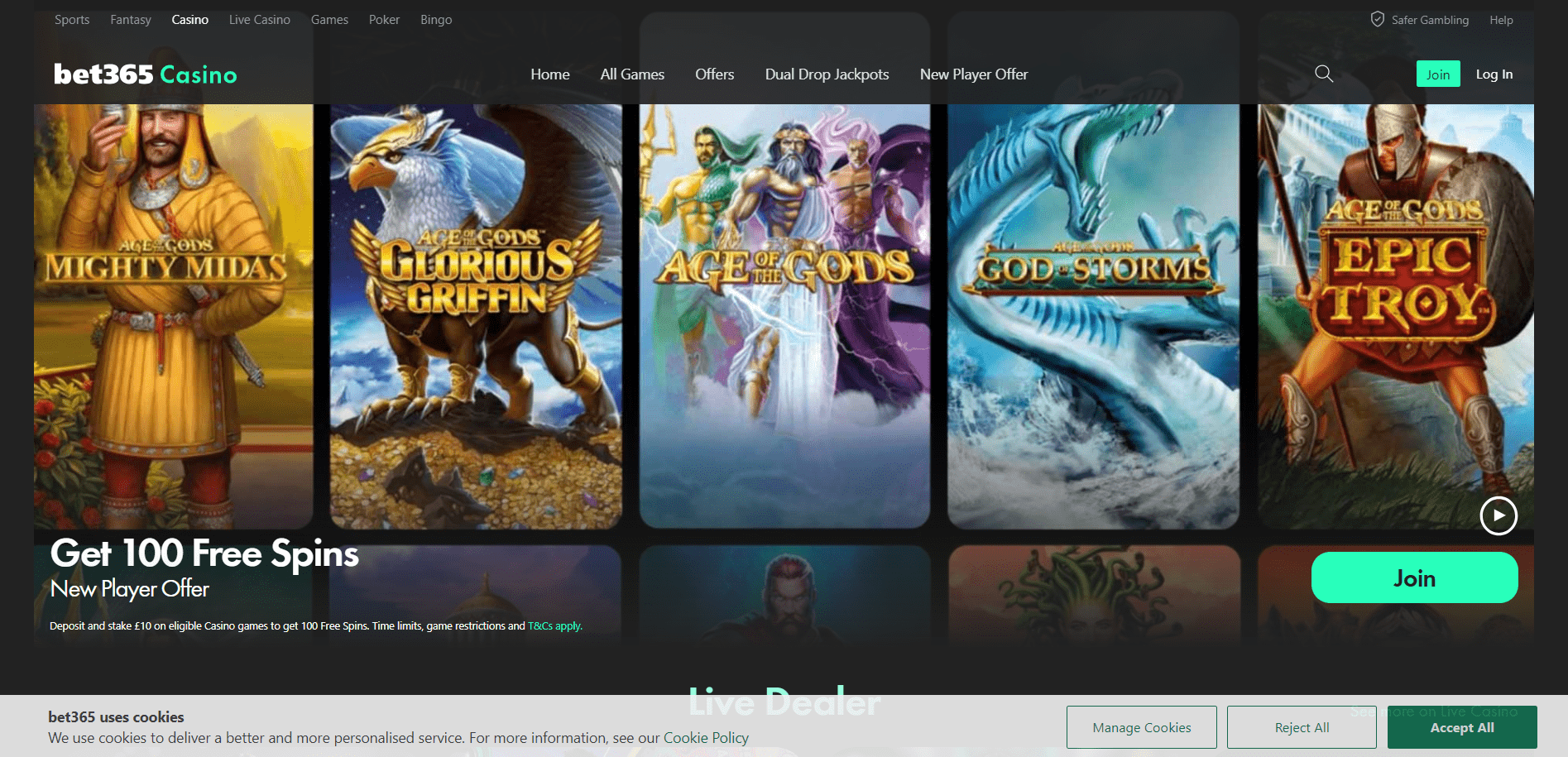Screen dimensions: 1568x757
Task: Open the T&Cs apply link
Action: click(555, 626)
